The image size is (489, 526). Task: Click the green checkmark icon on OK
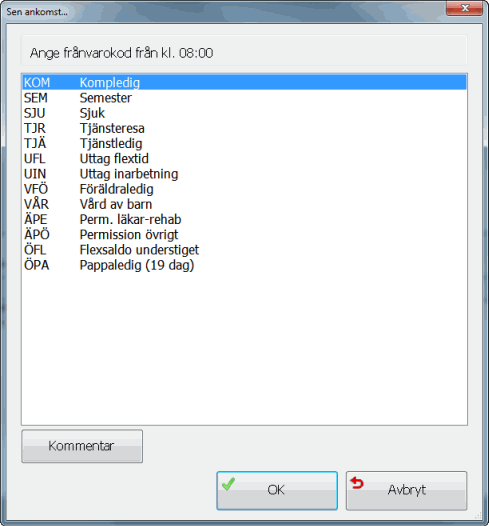click(x=228, y=484)
